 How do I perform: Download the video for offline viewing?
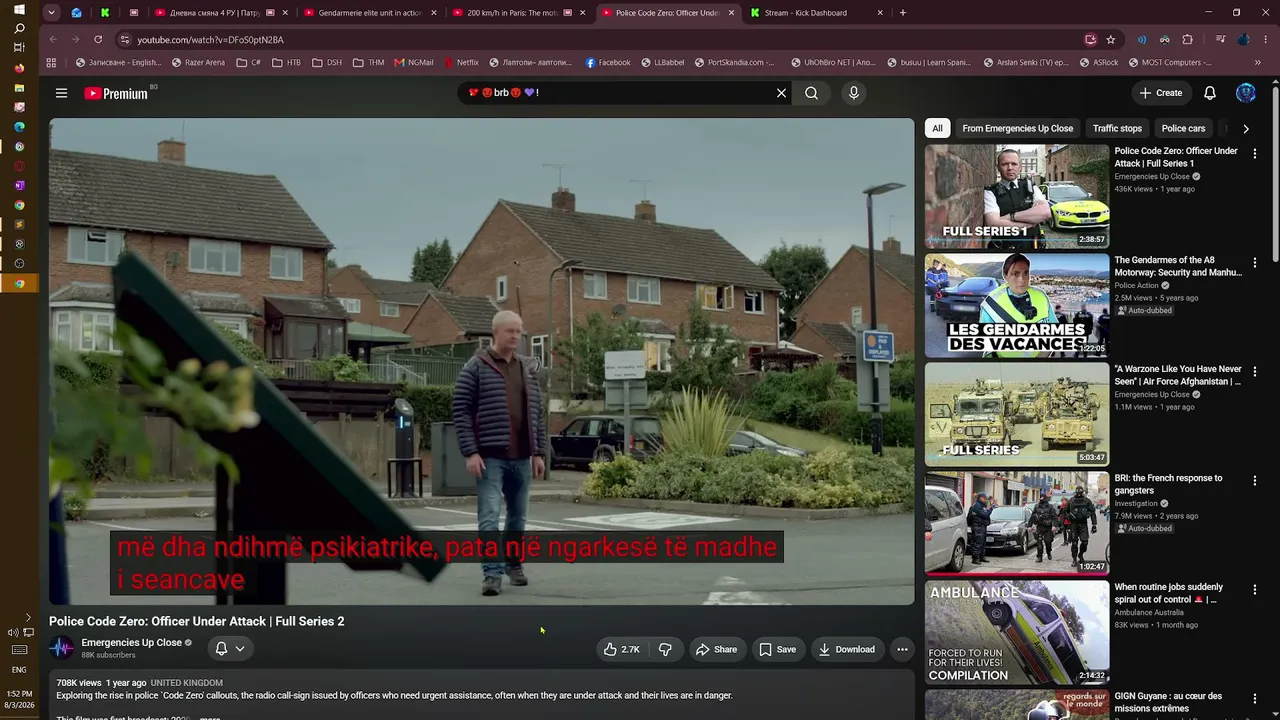847,649
